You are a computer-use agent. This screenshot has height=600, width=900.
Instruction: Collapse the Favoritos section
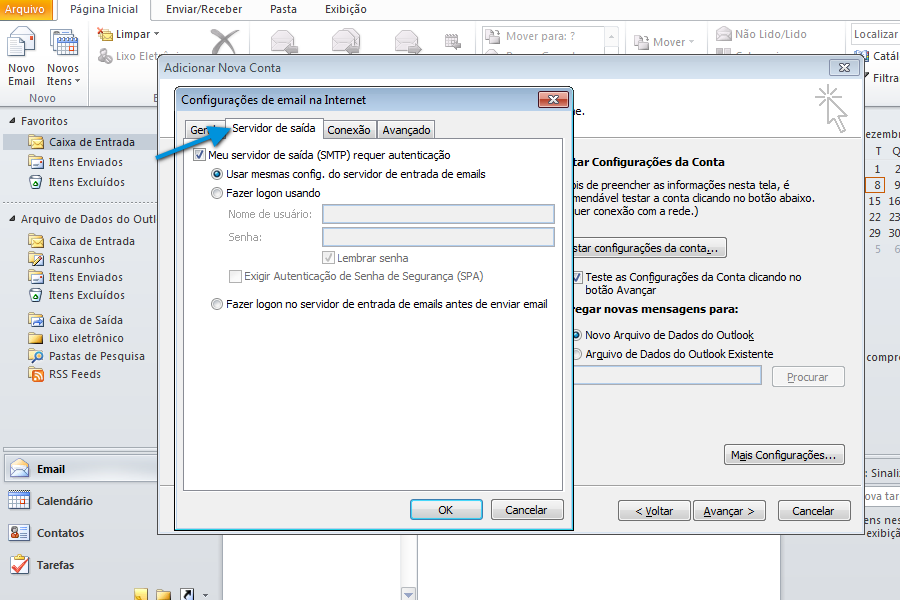(11, 121)
